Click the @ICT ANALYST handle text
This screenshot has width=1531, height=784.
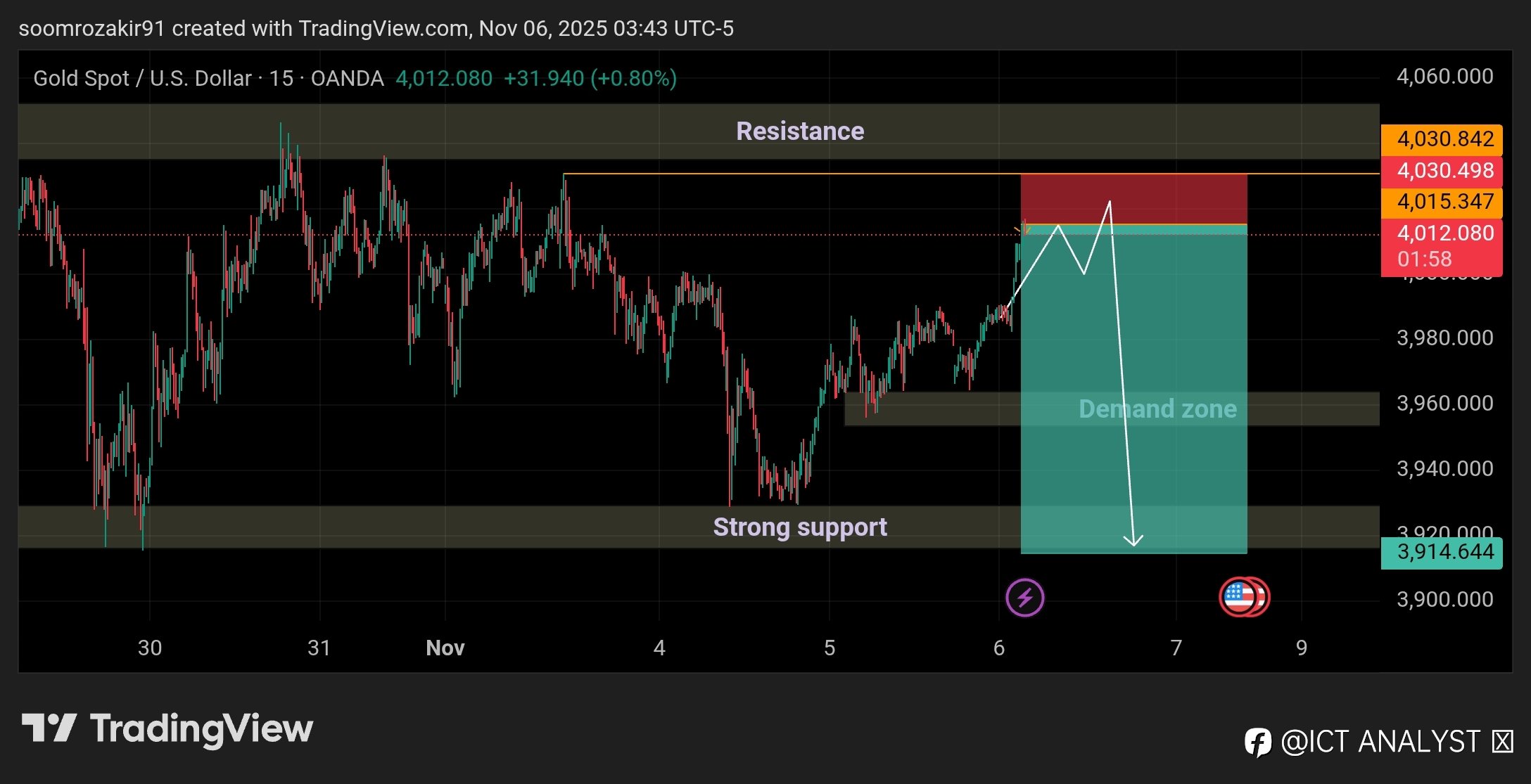1380,743
